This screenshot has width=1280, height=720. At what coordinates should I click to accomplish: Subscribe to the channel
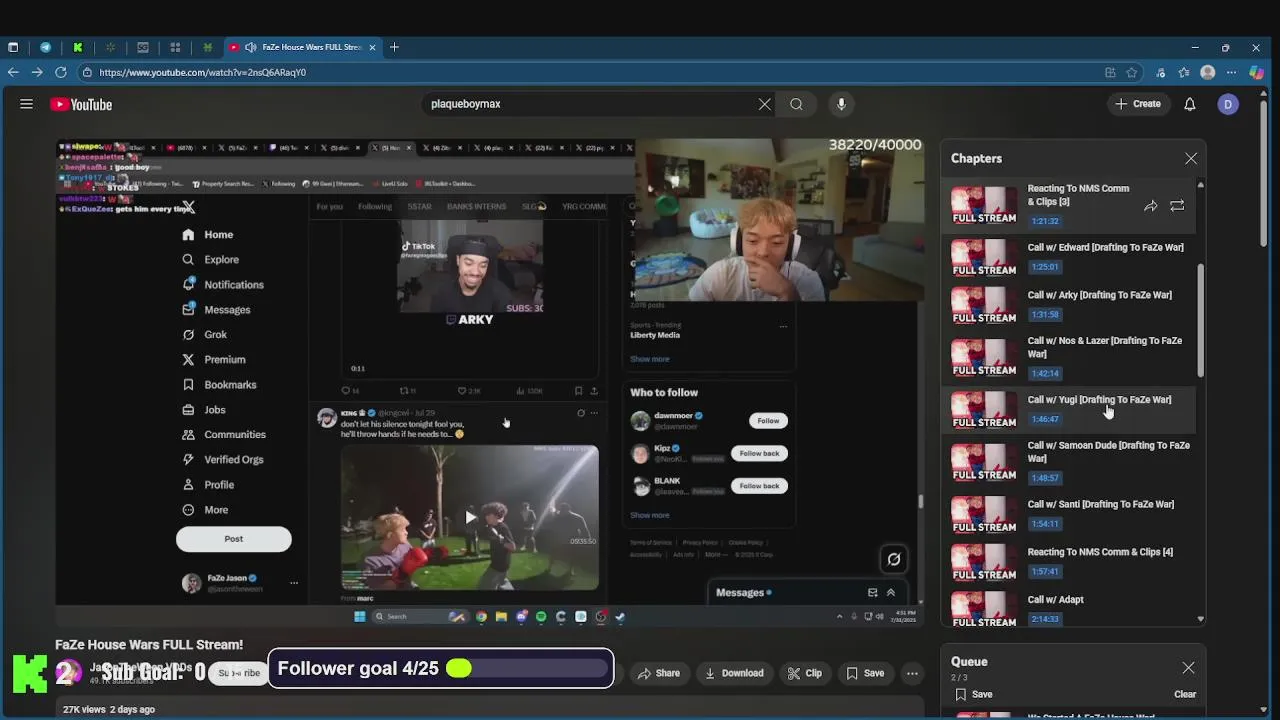coord(239,673)
